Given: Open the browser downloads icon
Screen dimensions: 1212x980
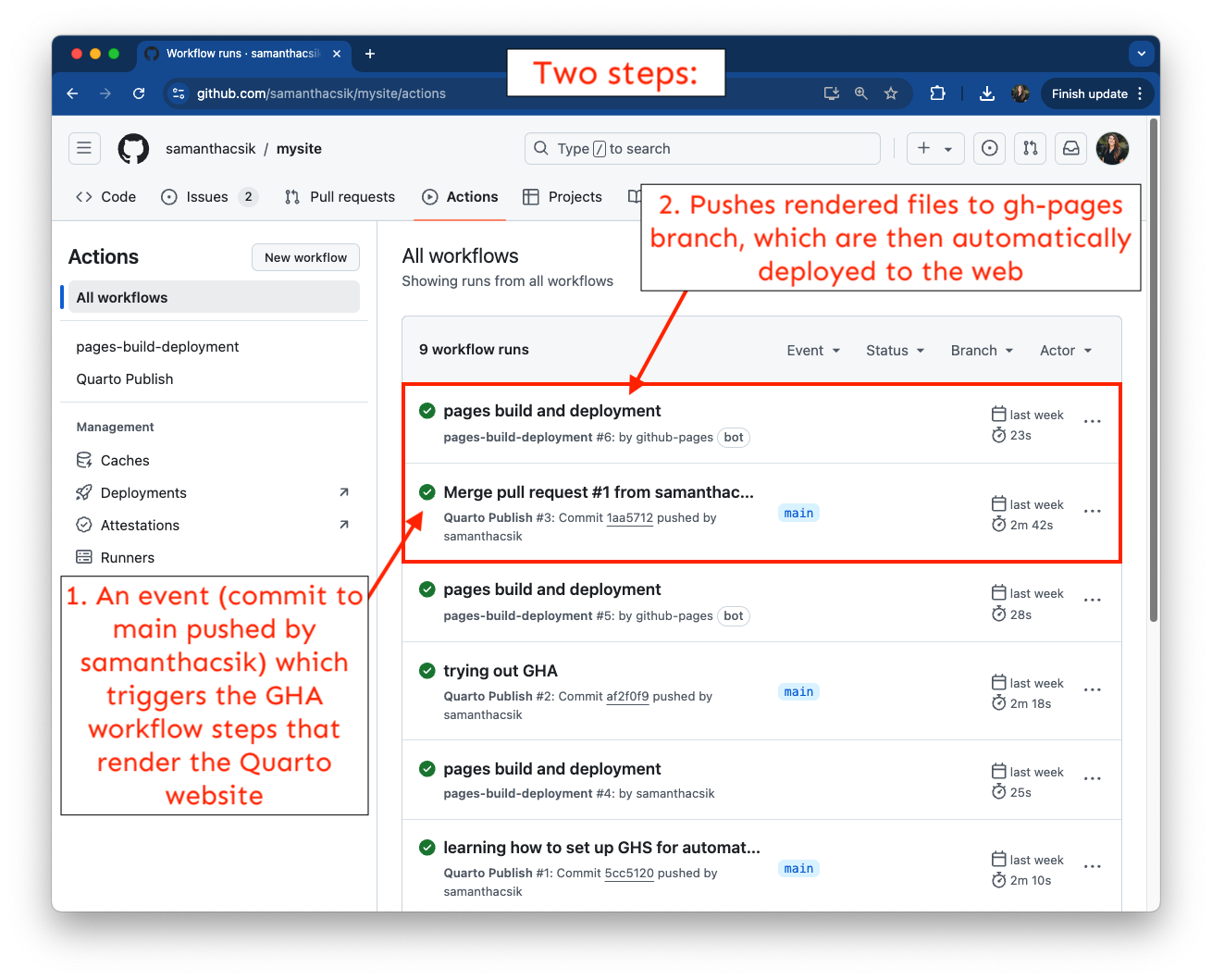Looking at the screenshot, I should pyautogui.click(x=987, y=93).
